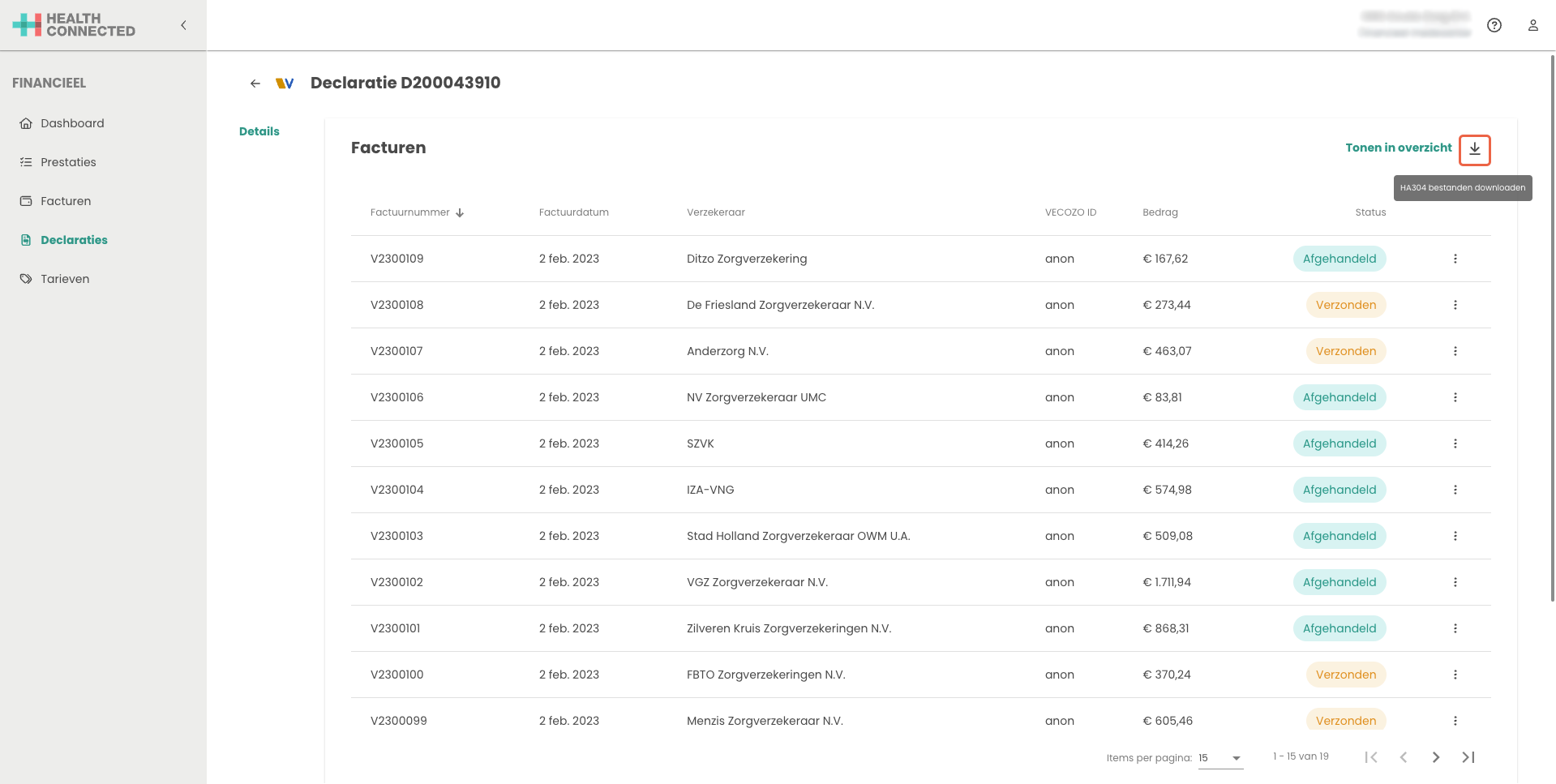
Task: Download HA304 files with download icon
Action: tap(1474, 149)
